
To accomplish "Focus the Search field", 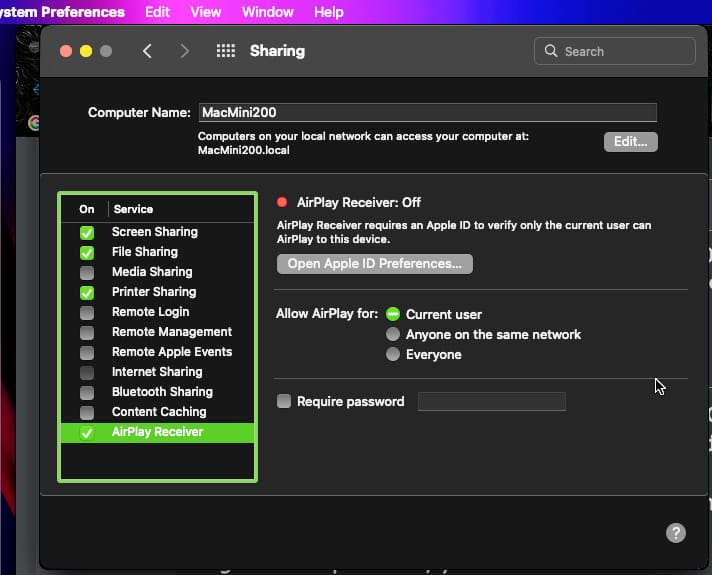I will (x=614, y=51).
